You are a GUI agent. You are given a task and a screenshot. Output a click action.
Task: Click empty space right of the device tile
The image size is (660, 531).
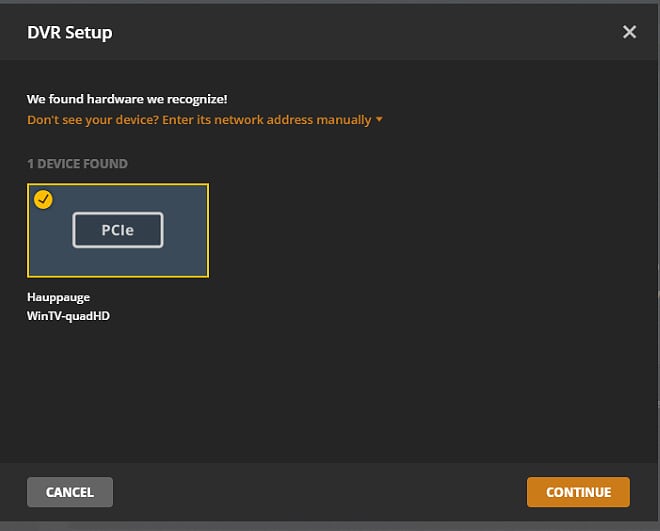(420, 230)
